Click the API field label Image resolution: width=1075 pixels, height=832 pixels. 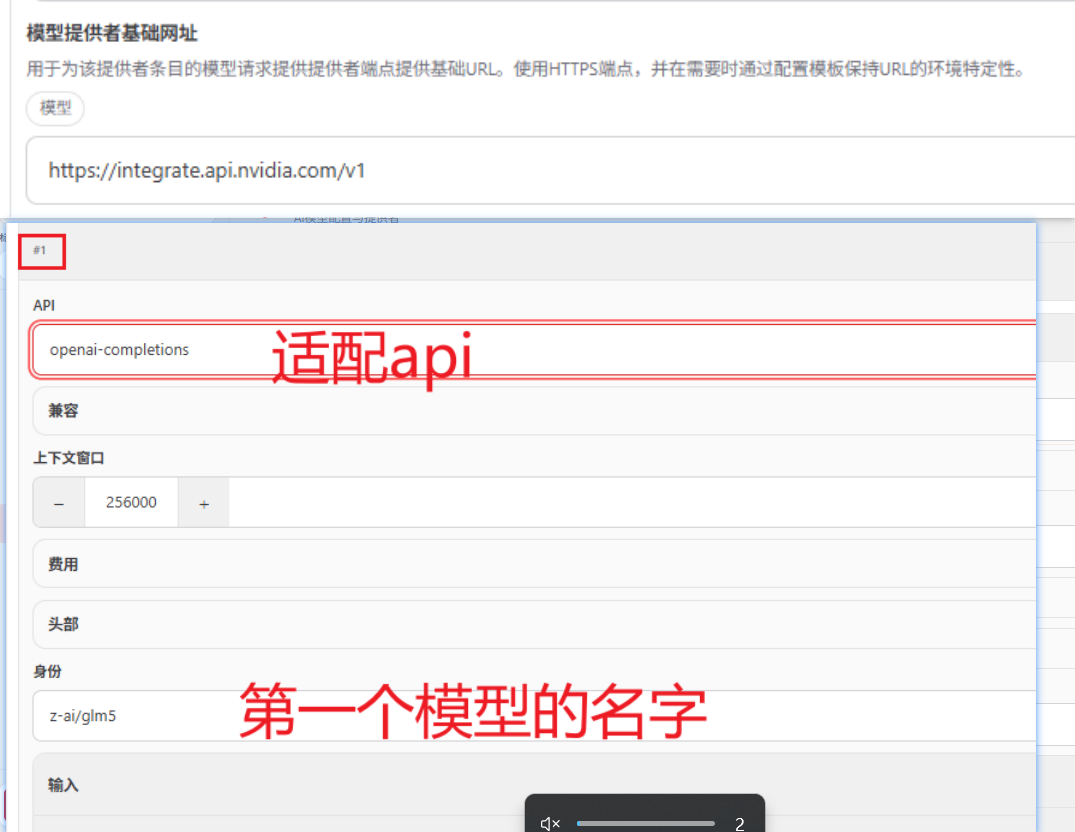point(43,304)
